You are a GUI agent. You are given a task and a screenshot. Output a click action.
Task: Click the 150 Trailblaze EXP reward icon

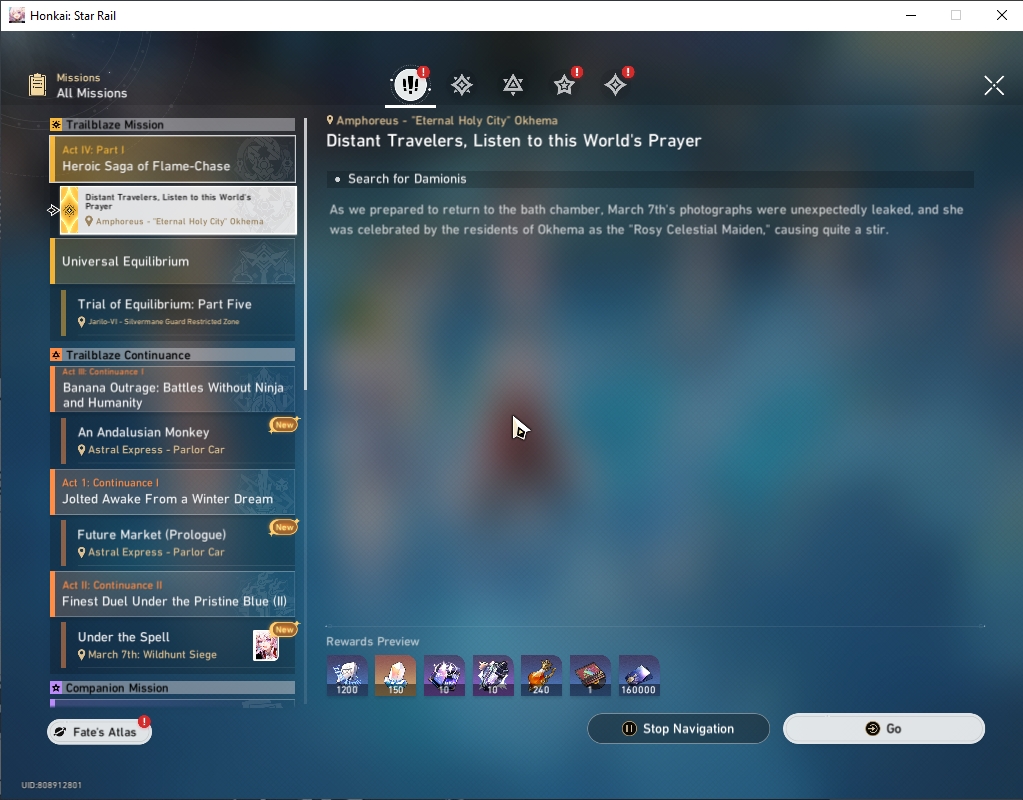395,675
